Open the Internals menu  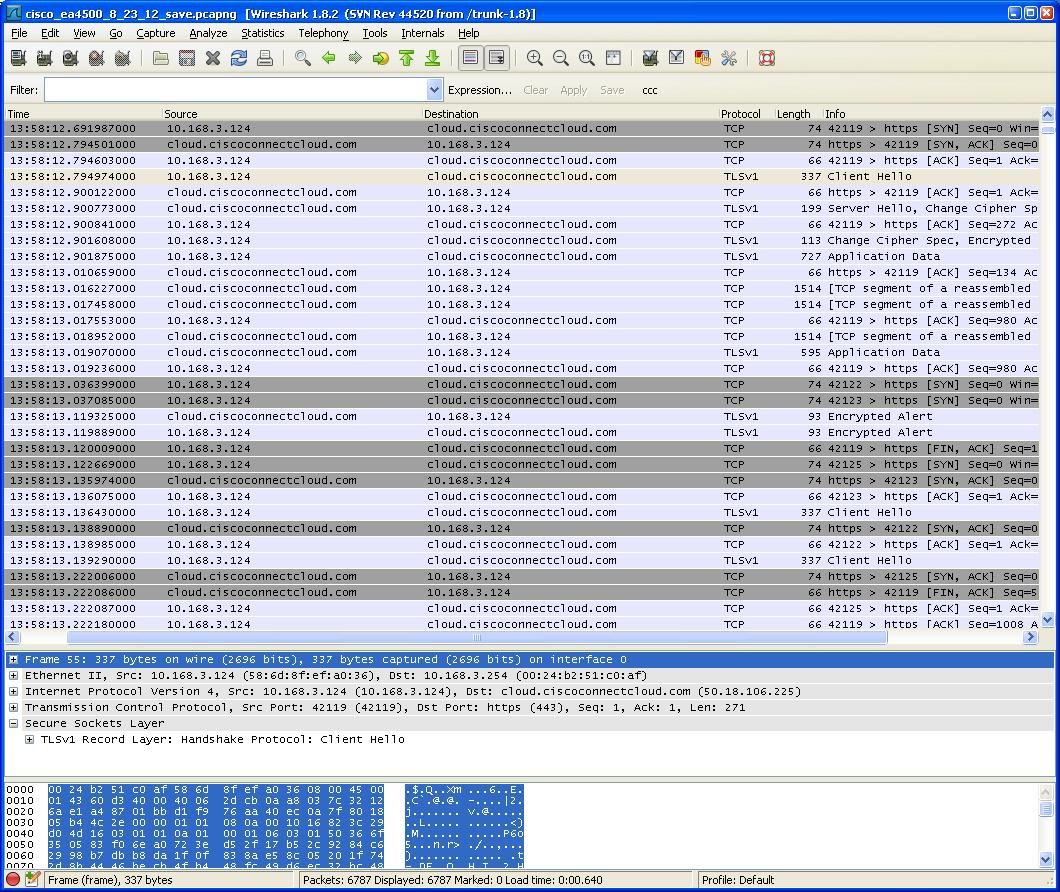(423, 33)
